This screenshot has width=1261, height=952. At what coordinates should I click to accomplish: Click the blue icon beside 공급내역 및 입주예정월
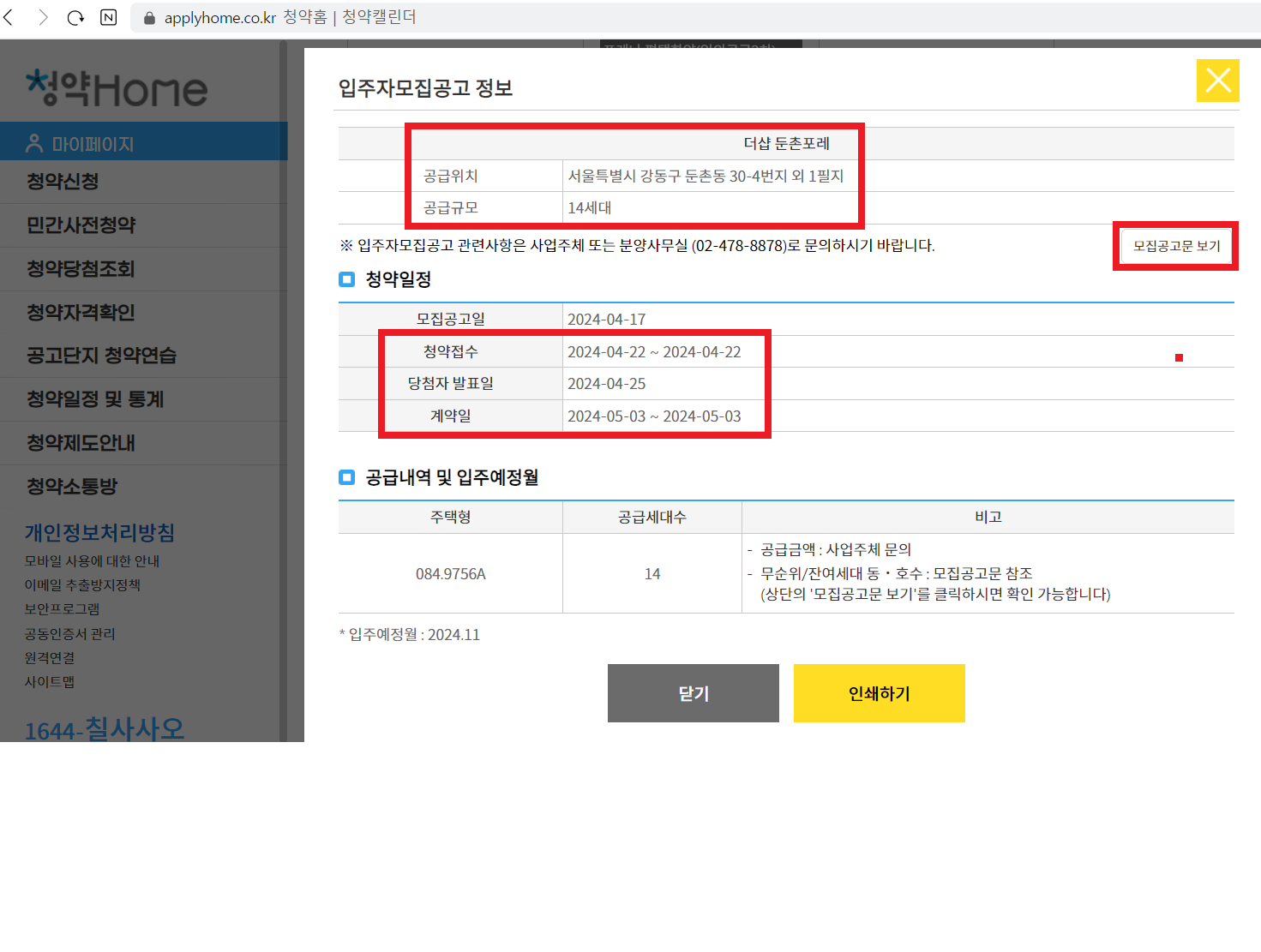click(x=346, y=477)
